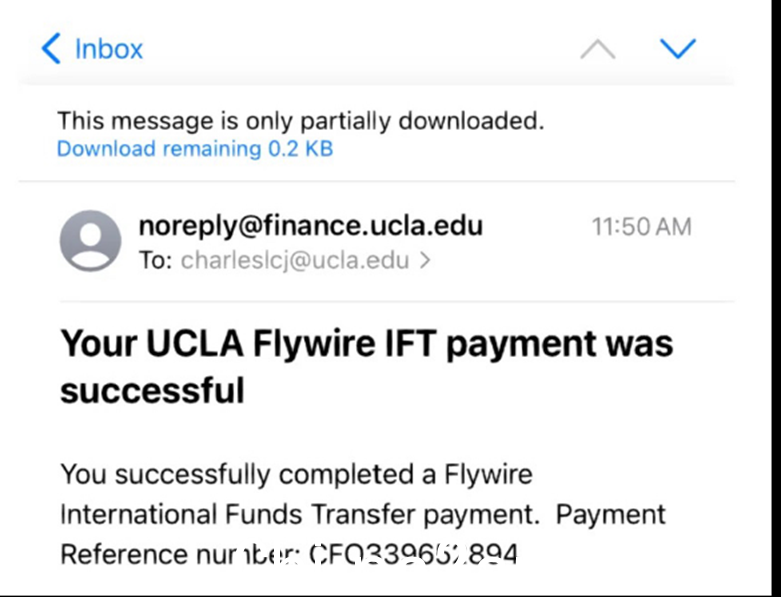Select the word 'Flywire' in the body paragraph

coord(488,474)
